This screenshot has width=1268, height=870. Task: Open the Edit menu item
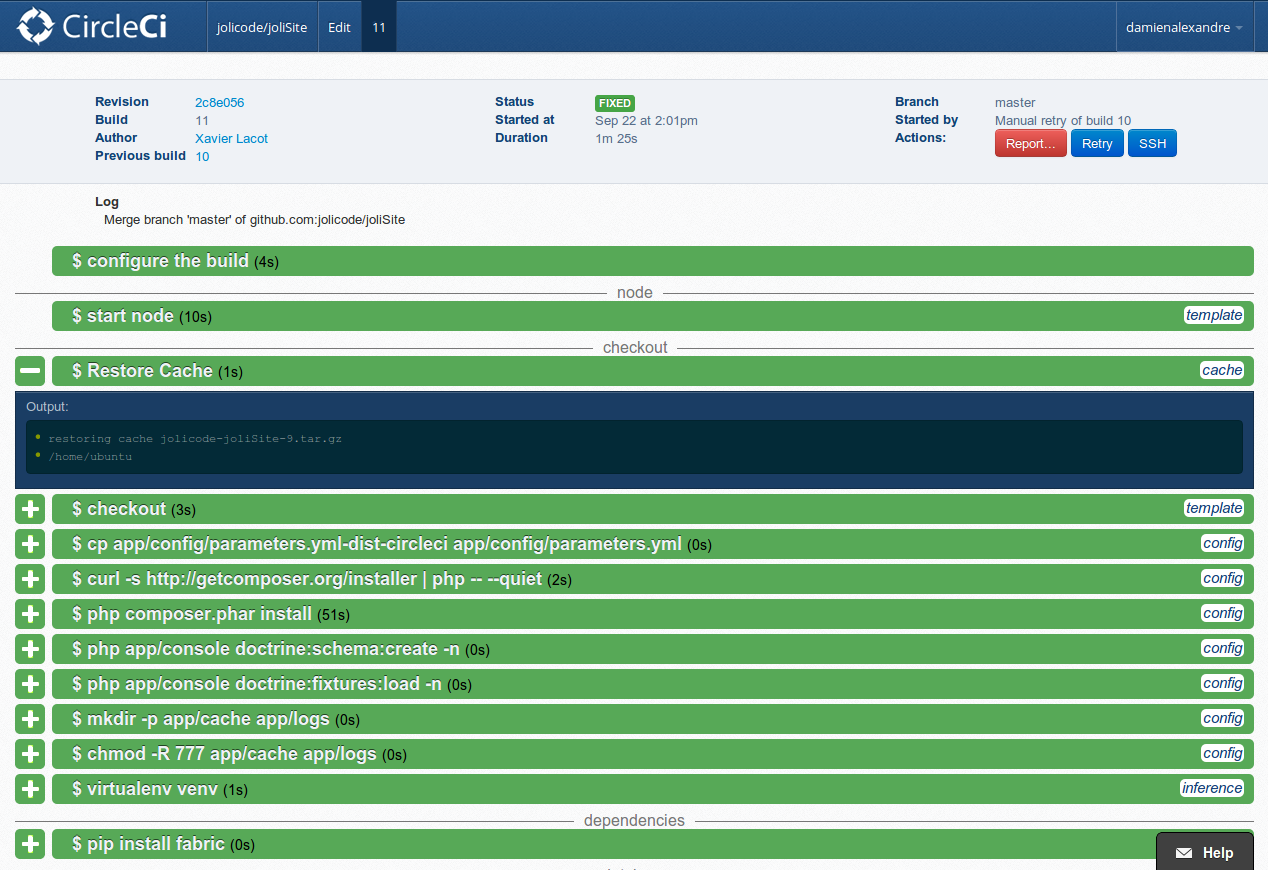pos(339,27)
